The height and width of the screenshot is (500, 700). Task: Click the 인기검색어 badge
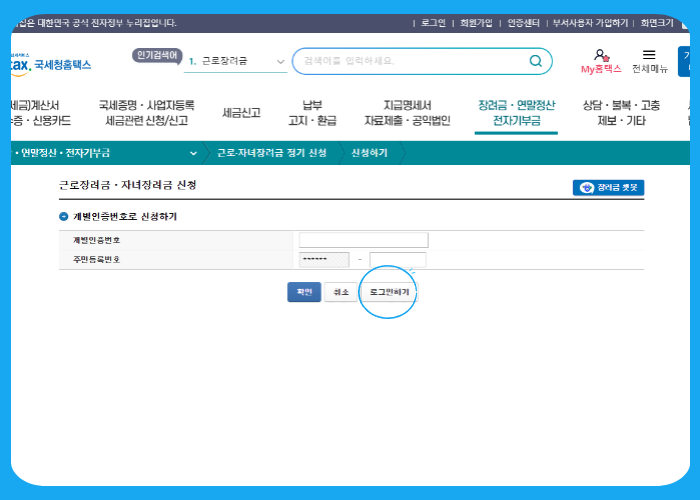click(x=157, y=56)
